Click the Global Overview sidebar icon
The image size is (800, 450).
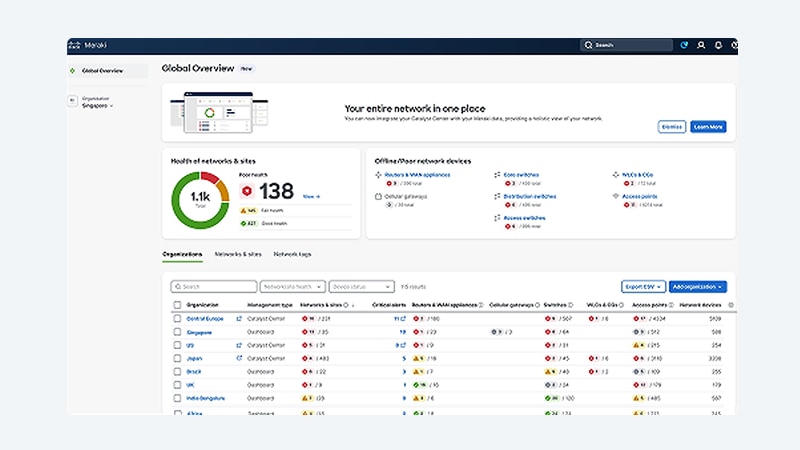click(72, 71)
